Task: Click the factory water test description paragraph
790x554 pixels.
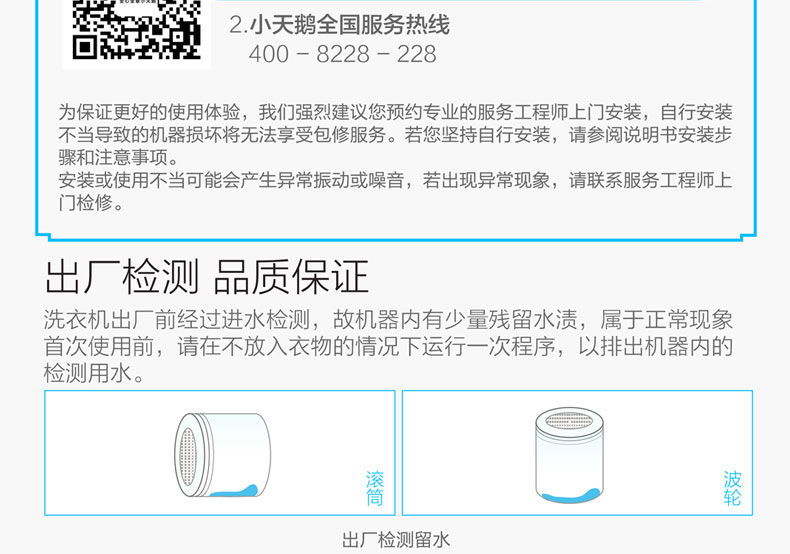Action: 388,347
